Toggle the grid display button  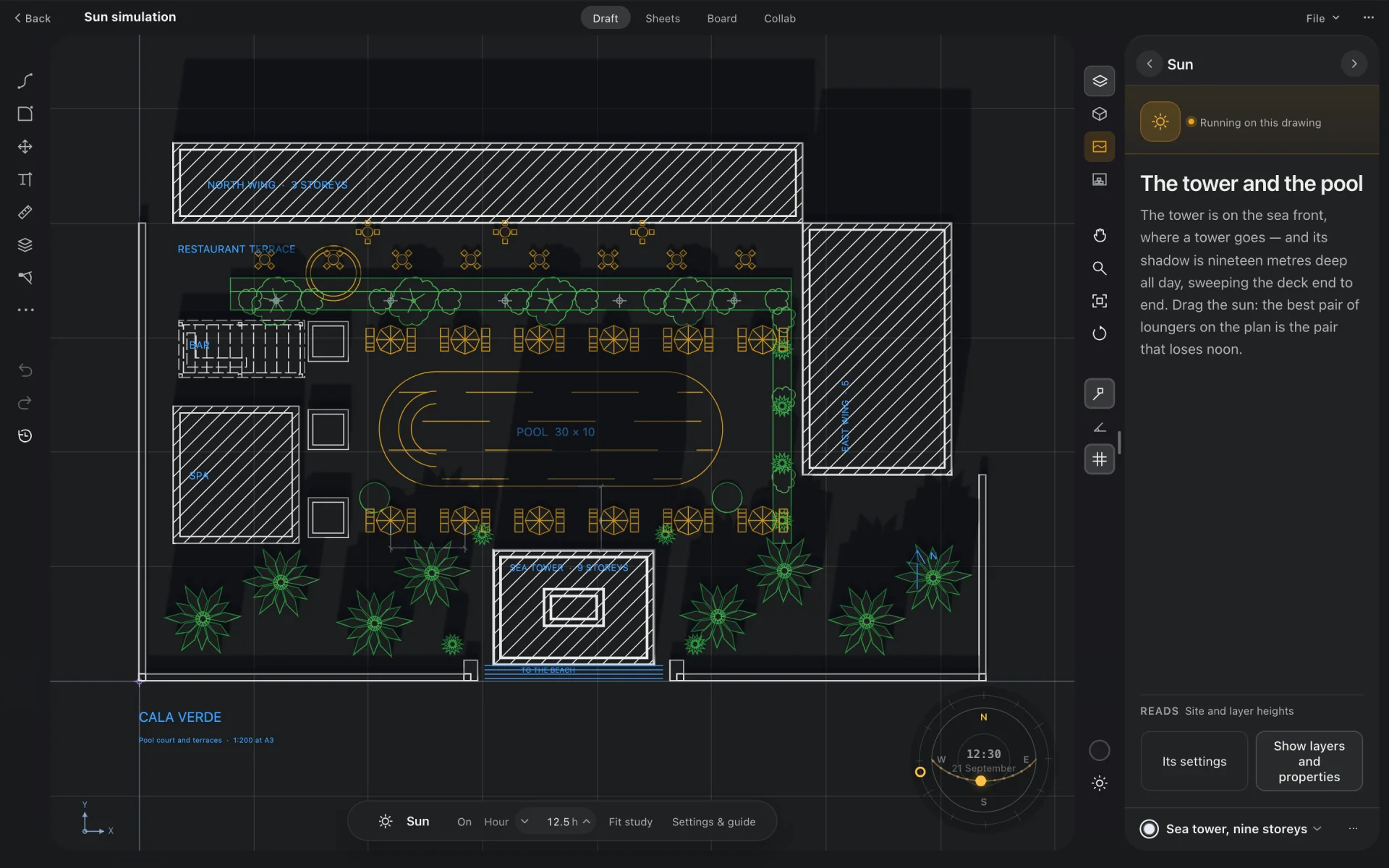pos(1099,459)
